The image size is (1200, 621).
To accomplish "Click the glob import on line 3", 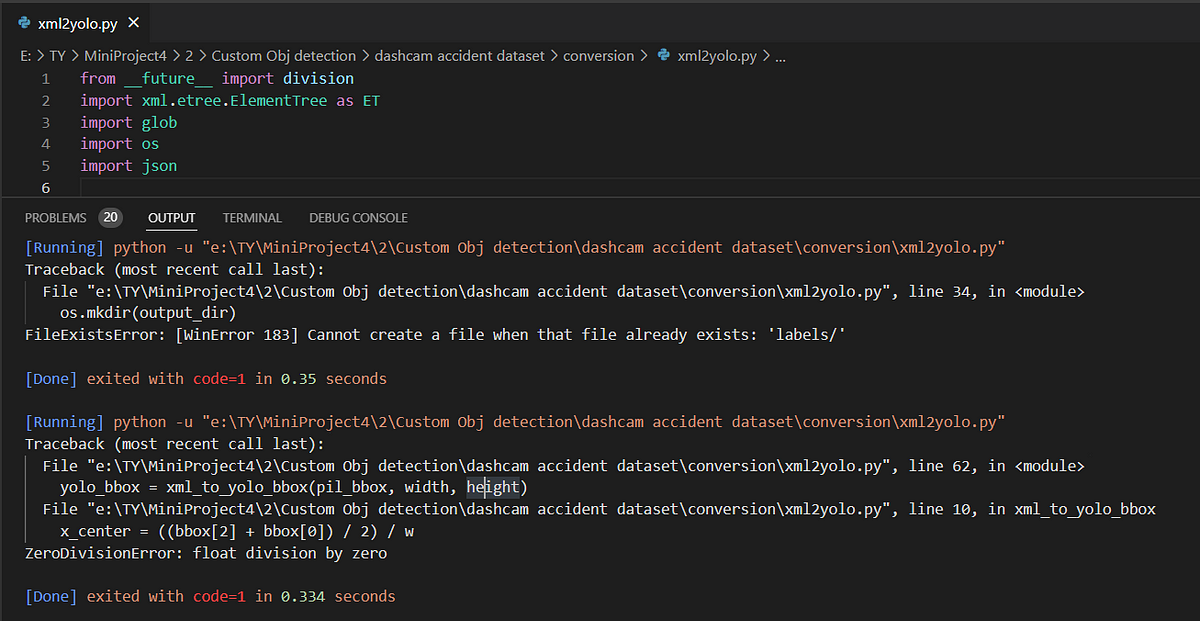I will (159, 122).
